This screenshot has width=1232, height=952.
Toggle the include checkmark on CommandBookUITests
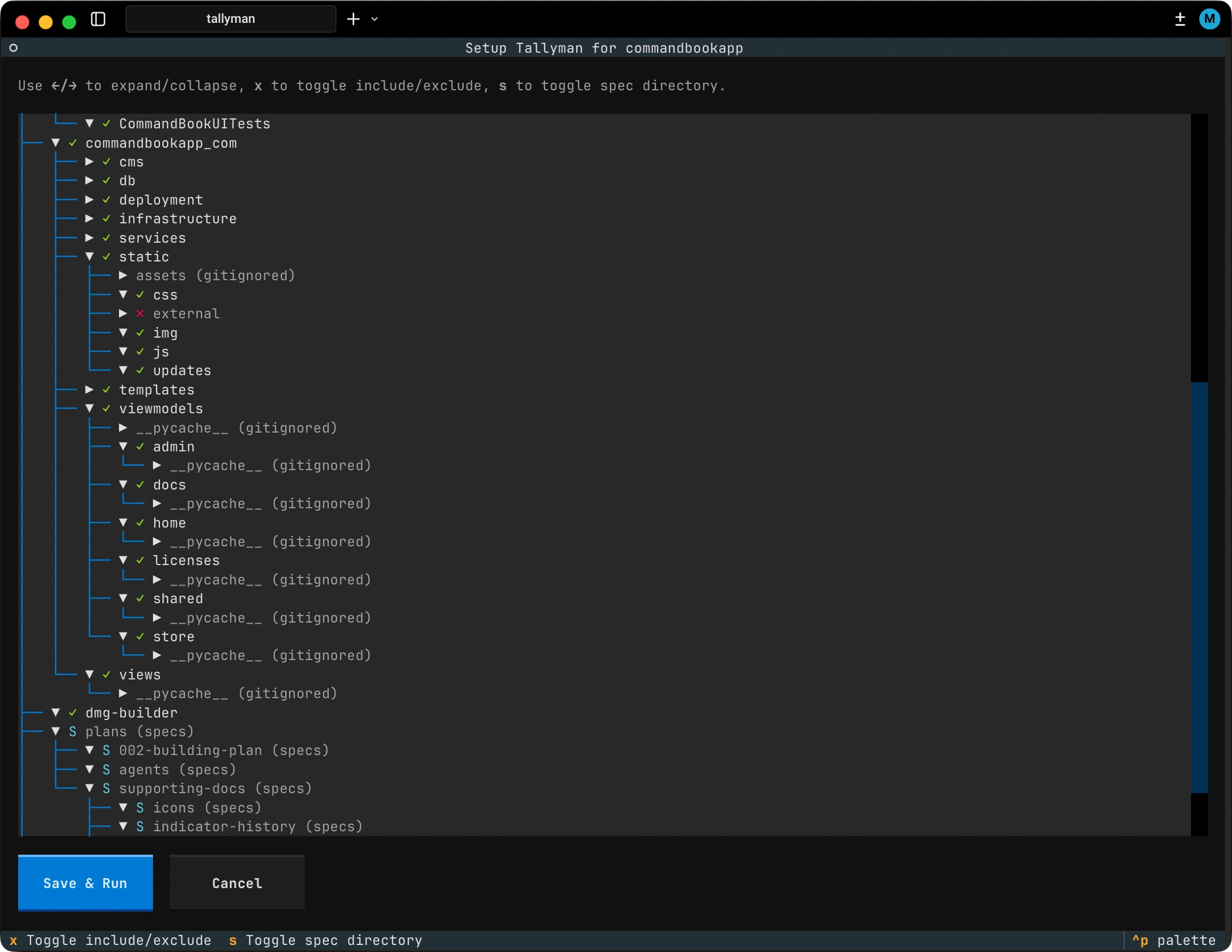click(107, 124)
